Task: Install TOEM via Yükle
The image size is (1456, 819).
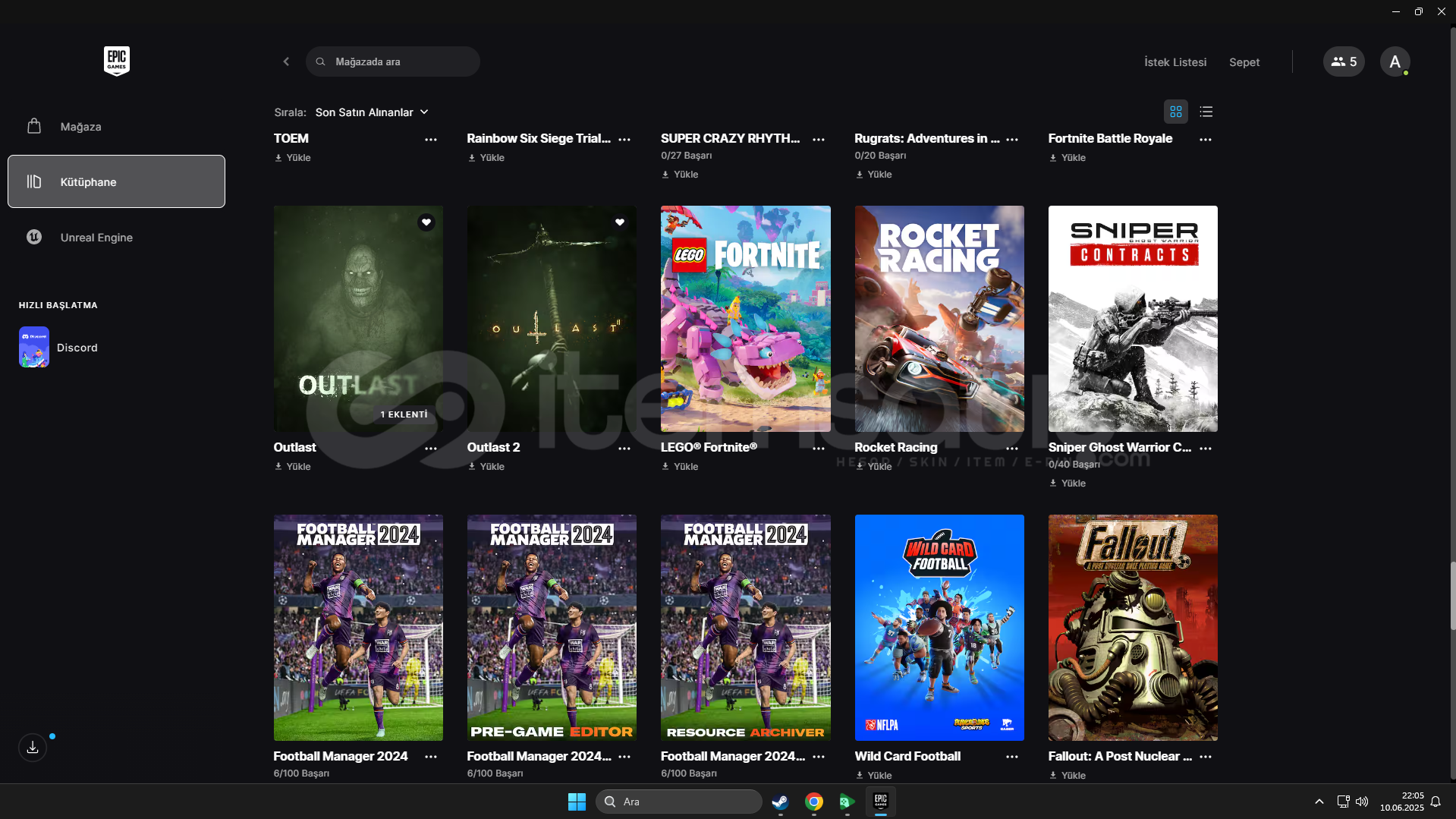Action: point(293,158)
